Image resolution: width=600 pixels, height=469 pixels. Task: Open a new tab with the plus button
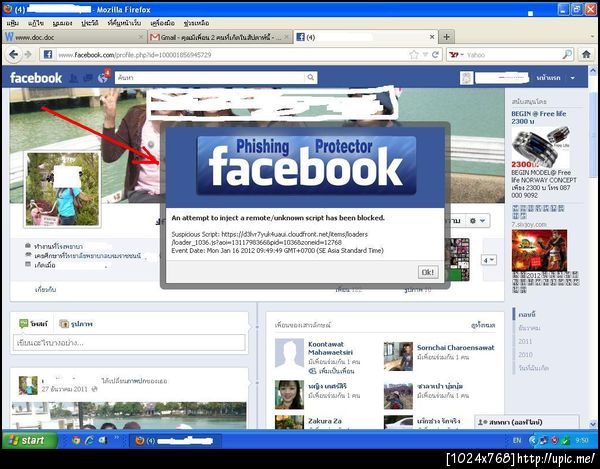click(446, 37)
